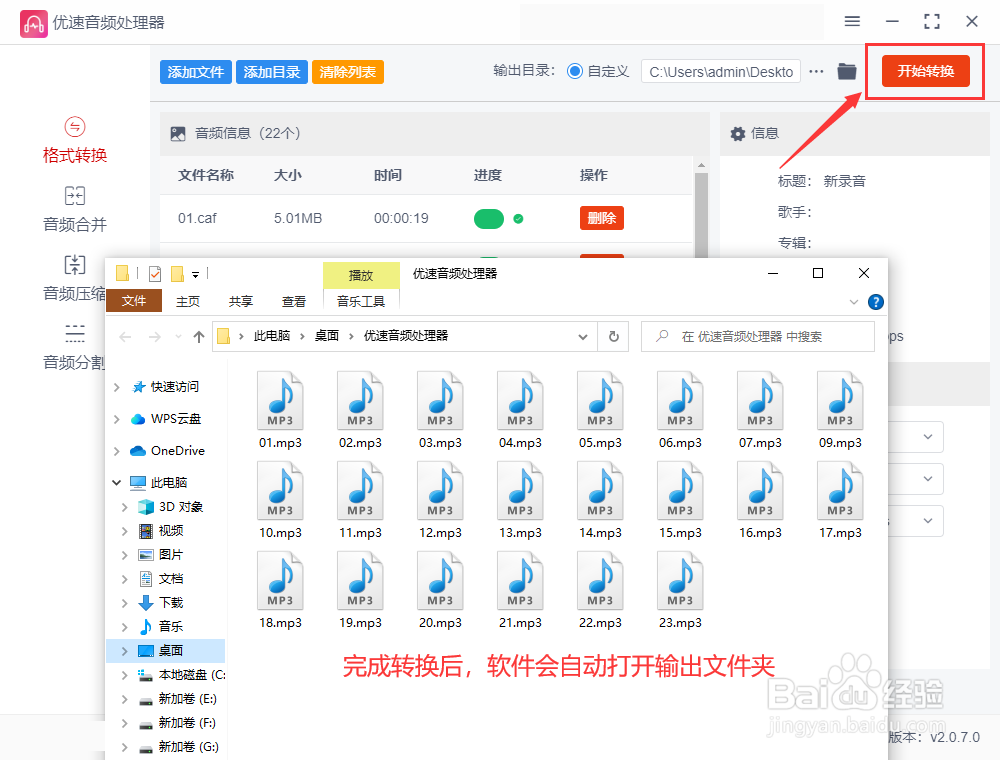1000x760 pixels.
Task: Switch to the 主页 ribbon tab
Action: (188, 301)
